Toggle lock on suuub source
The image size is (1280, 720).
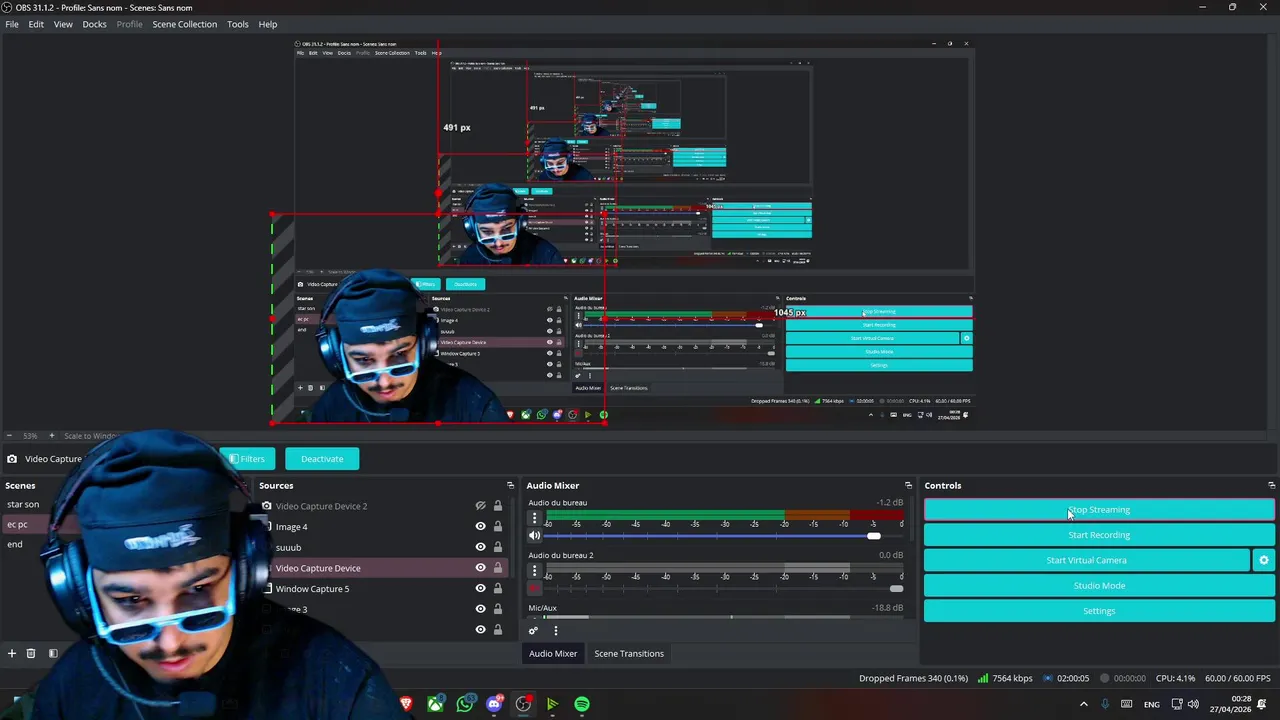pos(498,547)
